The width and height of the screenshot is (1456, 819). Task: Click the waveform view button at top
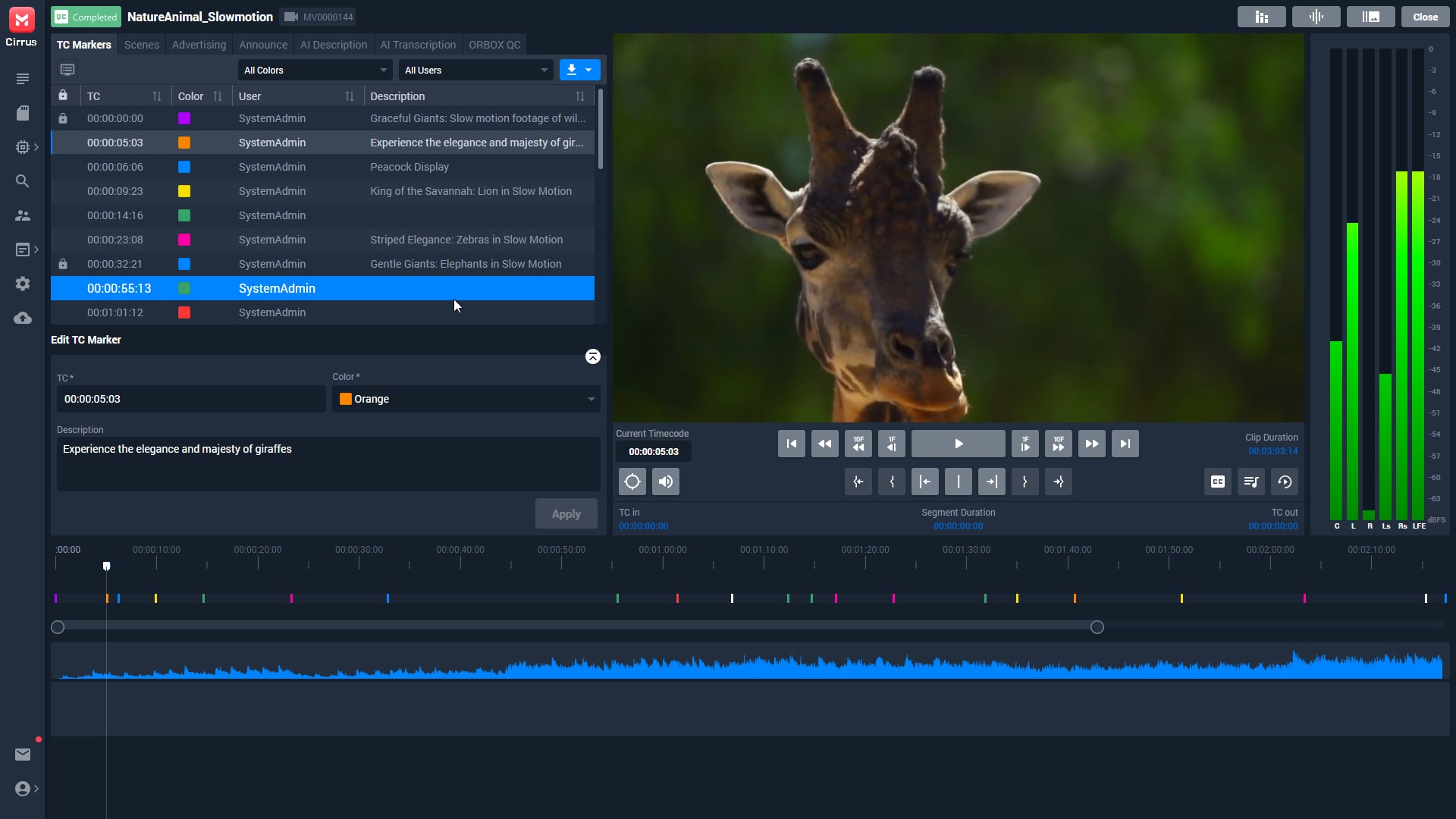[1316, 17]
